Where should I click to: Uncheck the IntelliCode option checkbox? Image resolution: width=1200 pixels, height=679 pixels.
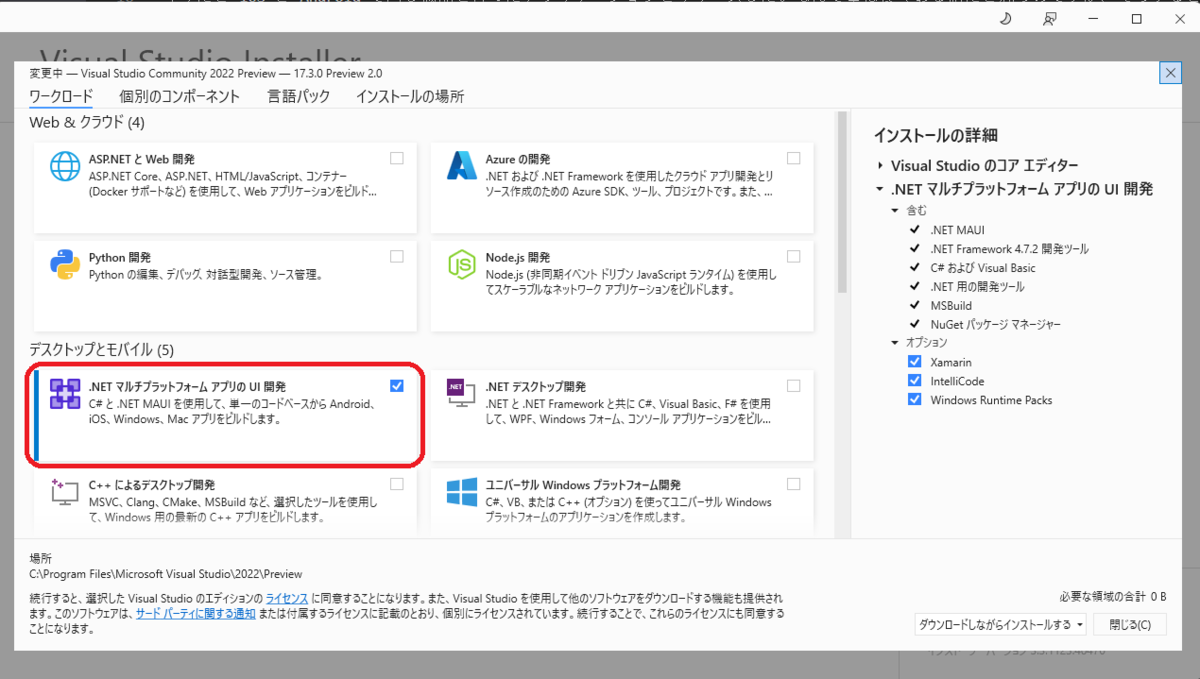[914, 381]
